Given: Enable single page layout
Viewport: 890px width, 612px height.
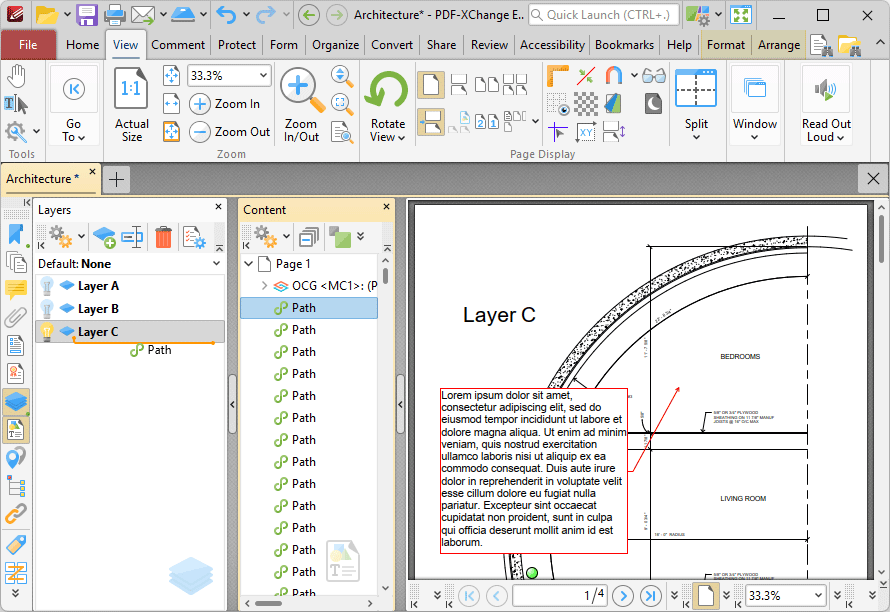Looking at the screenshot, I should click(x=431, y=85).
